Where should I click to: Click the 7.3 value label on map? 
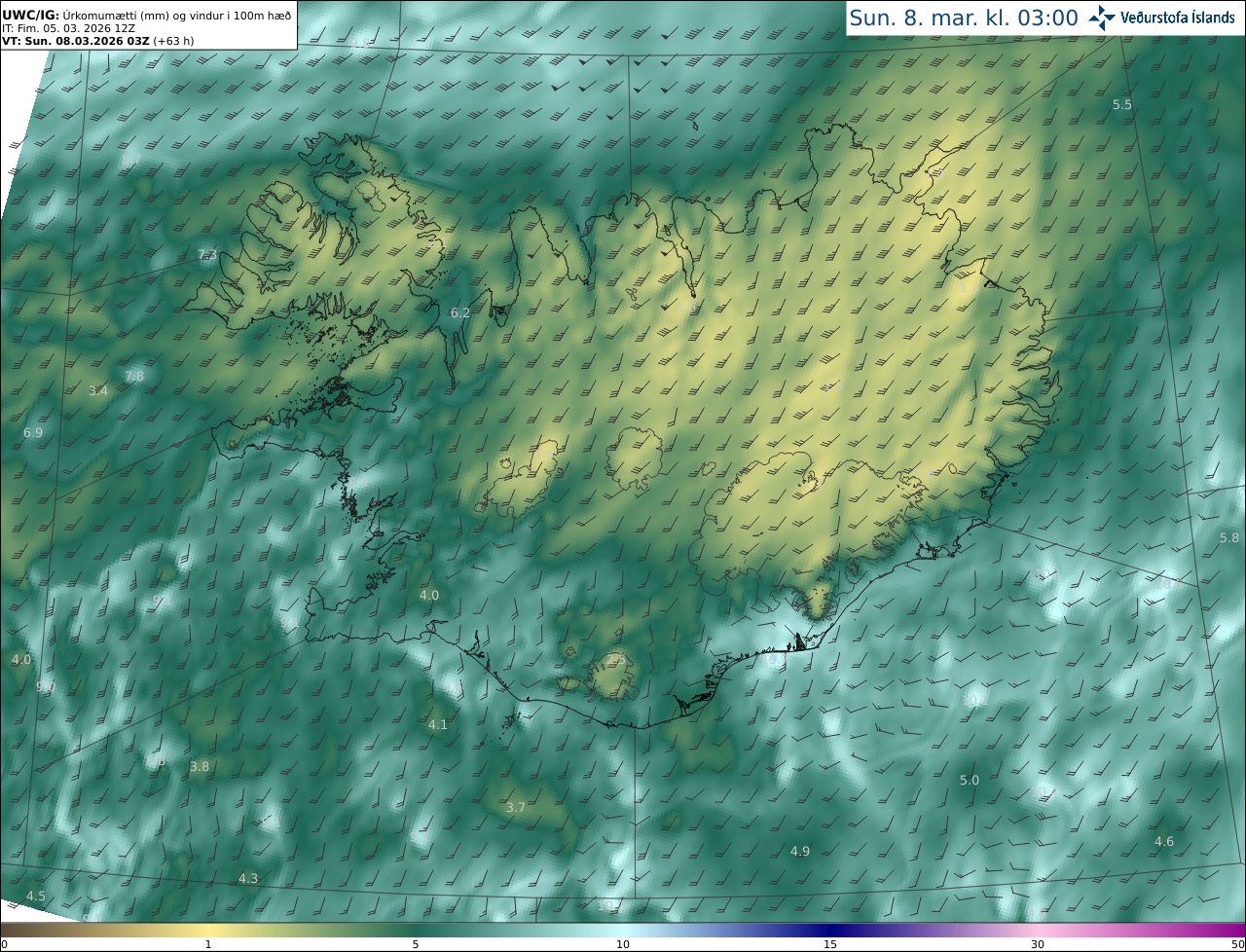(207, 255)
